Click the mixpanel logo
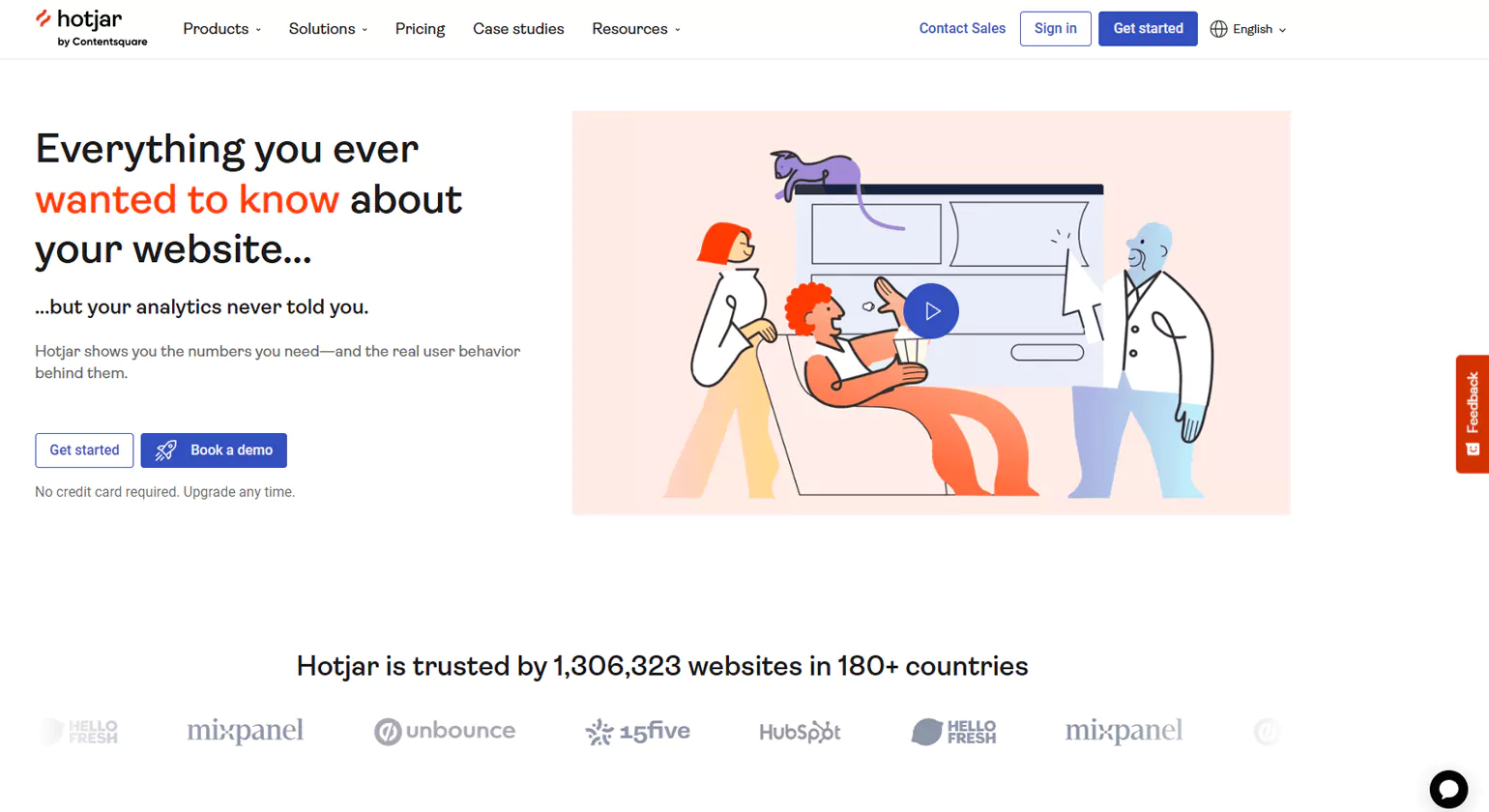The width and height of the screenshot is (1489, 812). pos(245,731)
